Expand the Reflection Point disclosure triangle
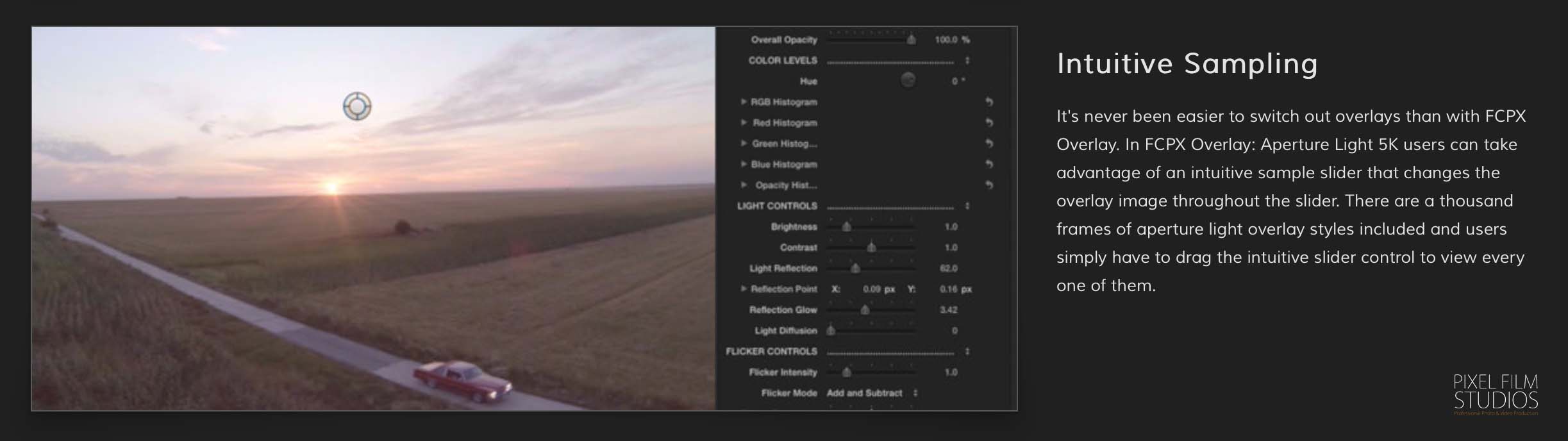Image resolution: width=1568 pixels, height=441 pixels. coord(744,288)
